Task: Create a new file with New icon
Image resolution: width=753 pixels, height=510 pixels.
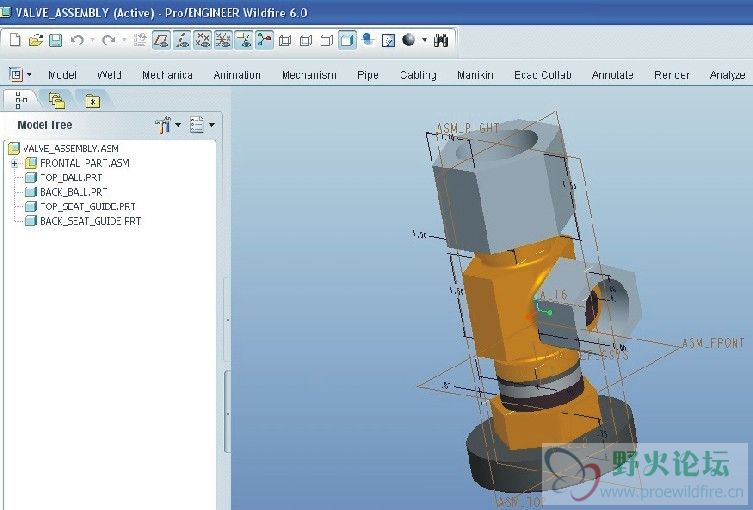Action: (15, 40)
